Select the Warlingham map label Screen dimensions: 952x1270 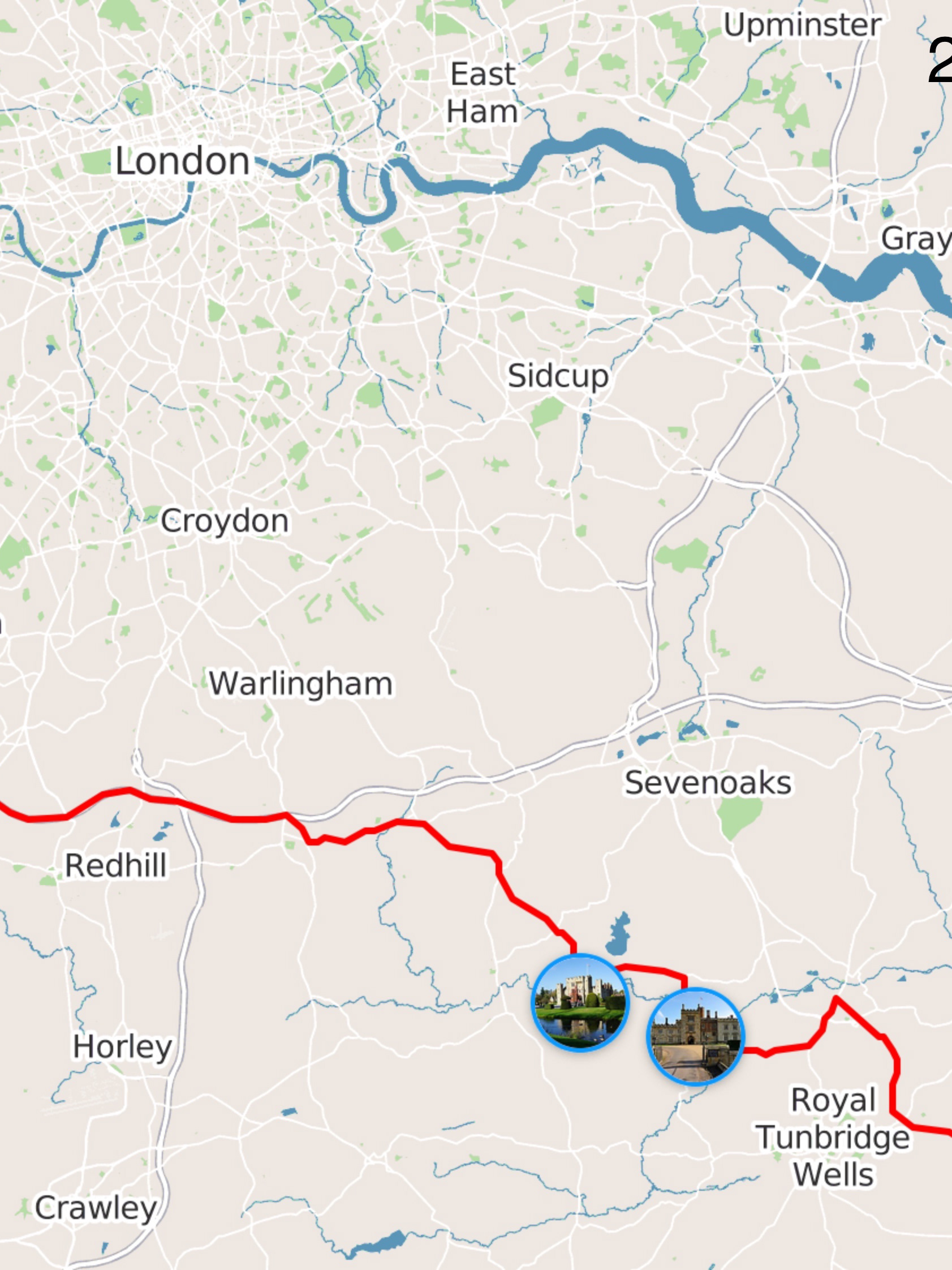pos(301,684)
